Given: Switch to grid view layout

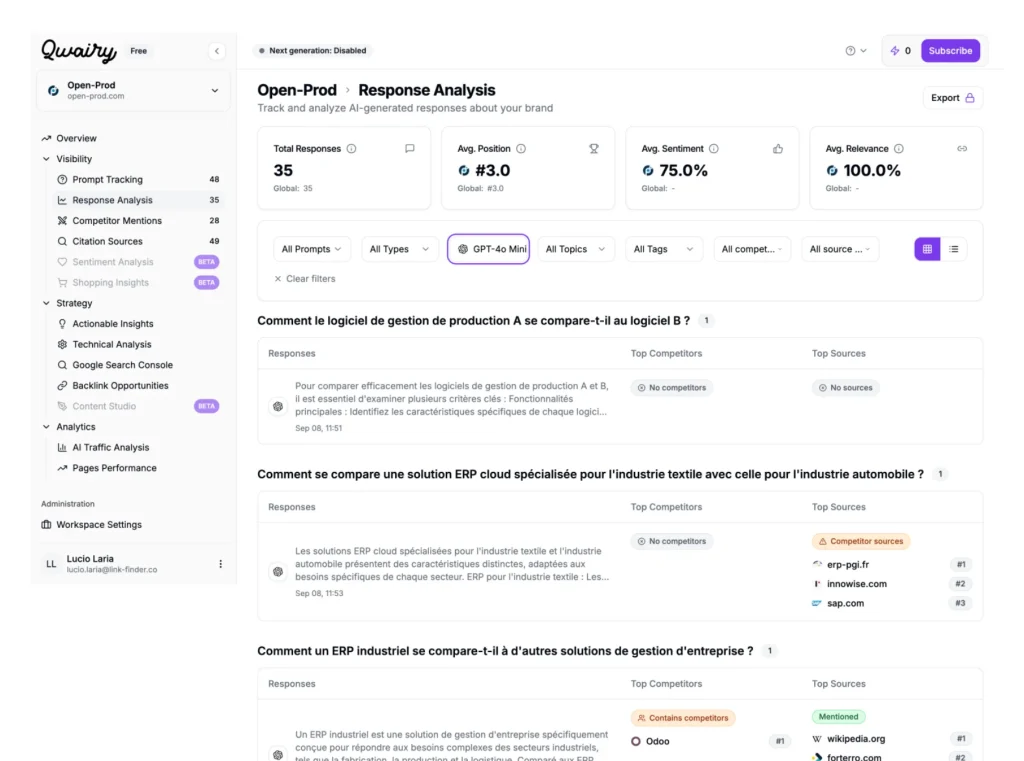Looking at the screenshot, I should click(927, 249).
